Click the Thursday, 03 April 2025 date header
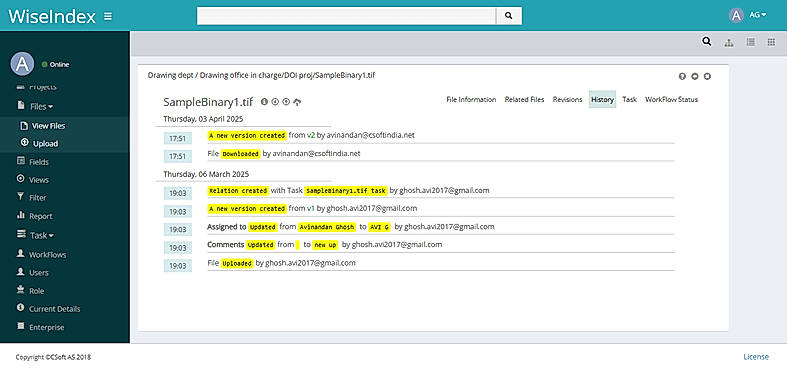The image size is (787, 368). [203, 119]
